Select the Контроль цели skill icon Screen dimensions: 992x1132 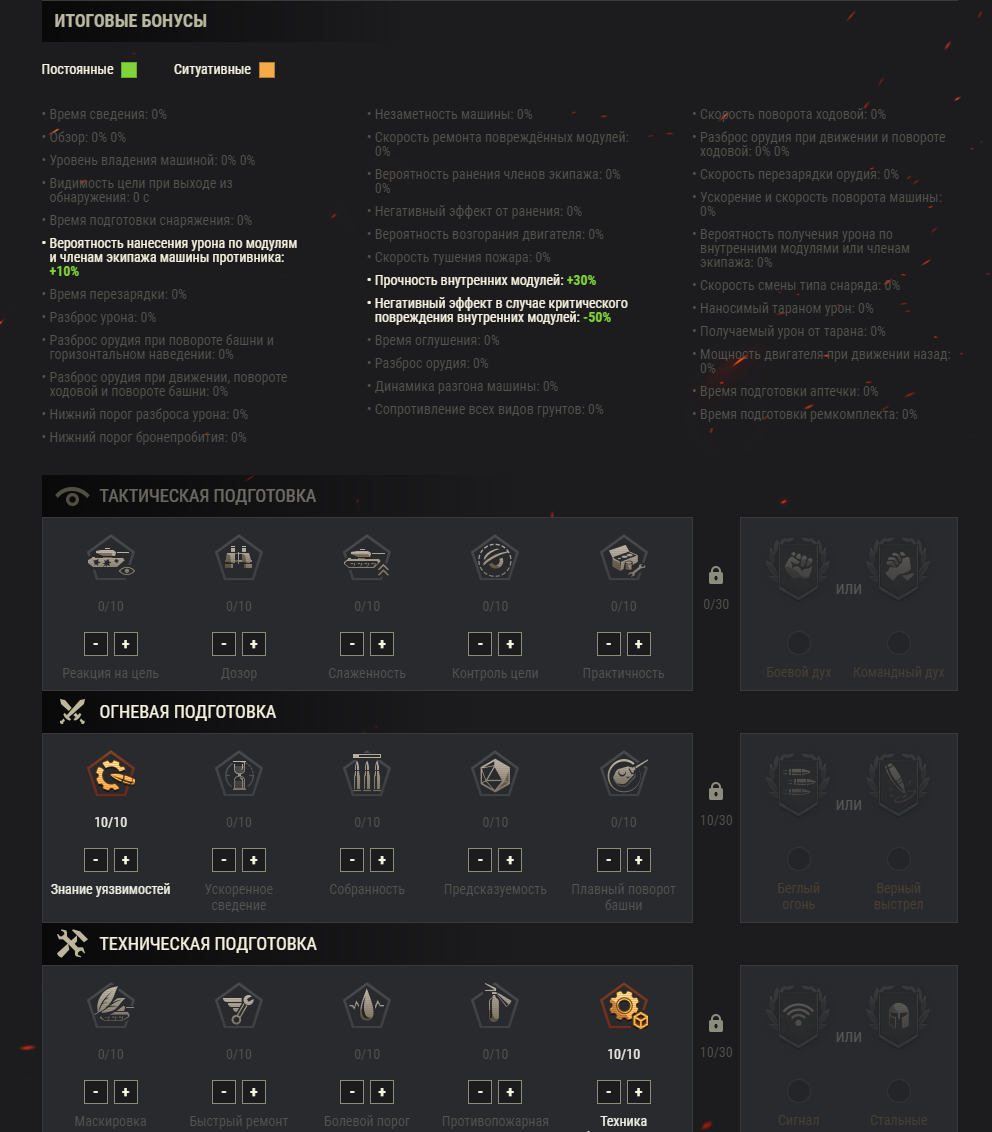[x=495, y=558]
